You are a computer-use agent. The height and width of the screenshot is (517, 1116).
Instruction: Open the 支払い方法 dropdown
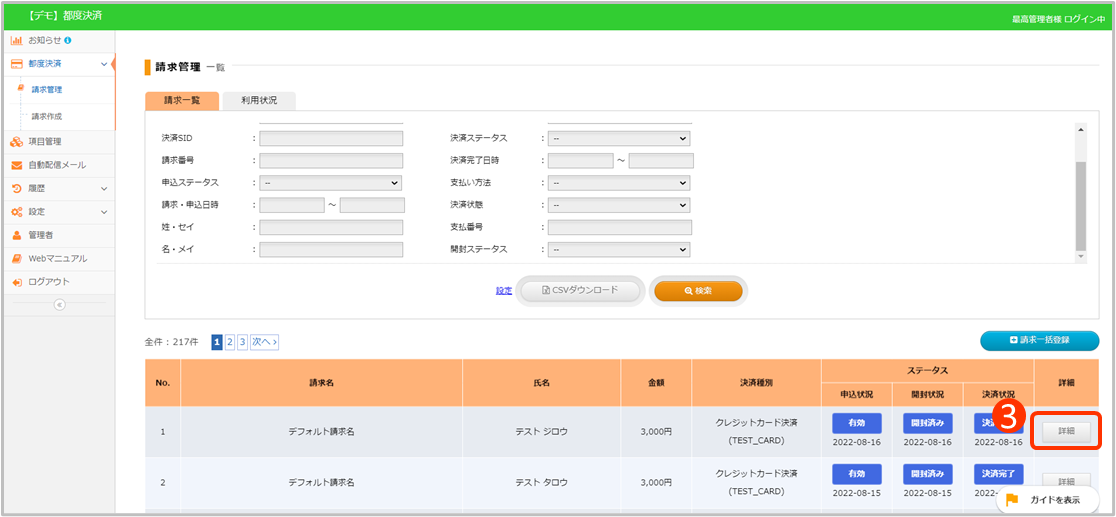point(619,183)
